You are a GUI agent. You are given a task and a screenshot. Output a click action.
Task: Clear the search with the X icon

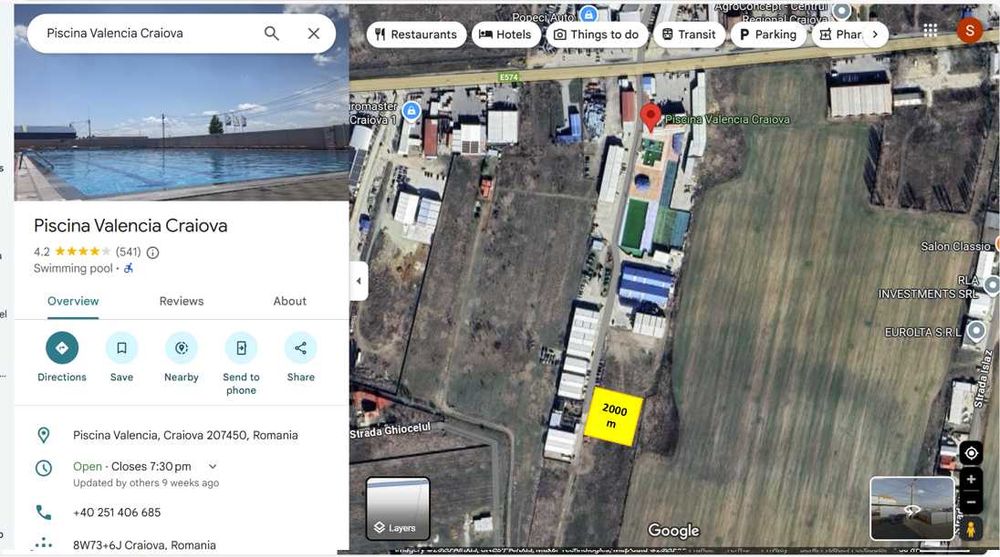313,33
